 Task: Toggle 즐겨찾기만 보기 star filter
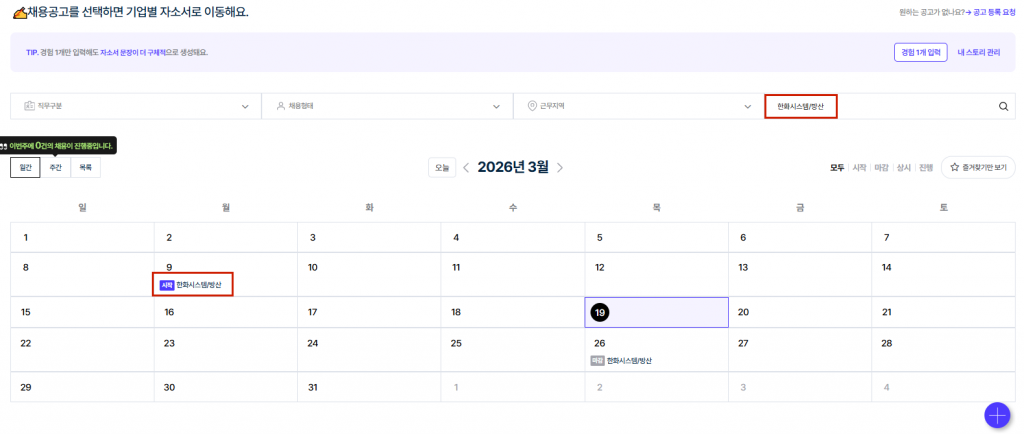pos(978,168)
